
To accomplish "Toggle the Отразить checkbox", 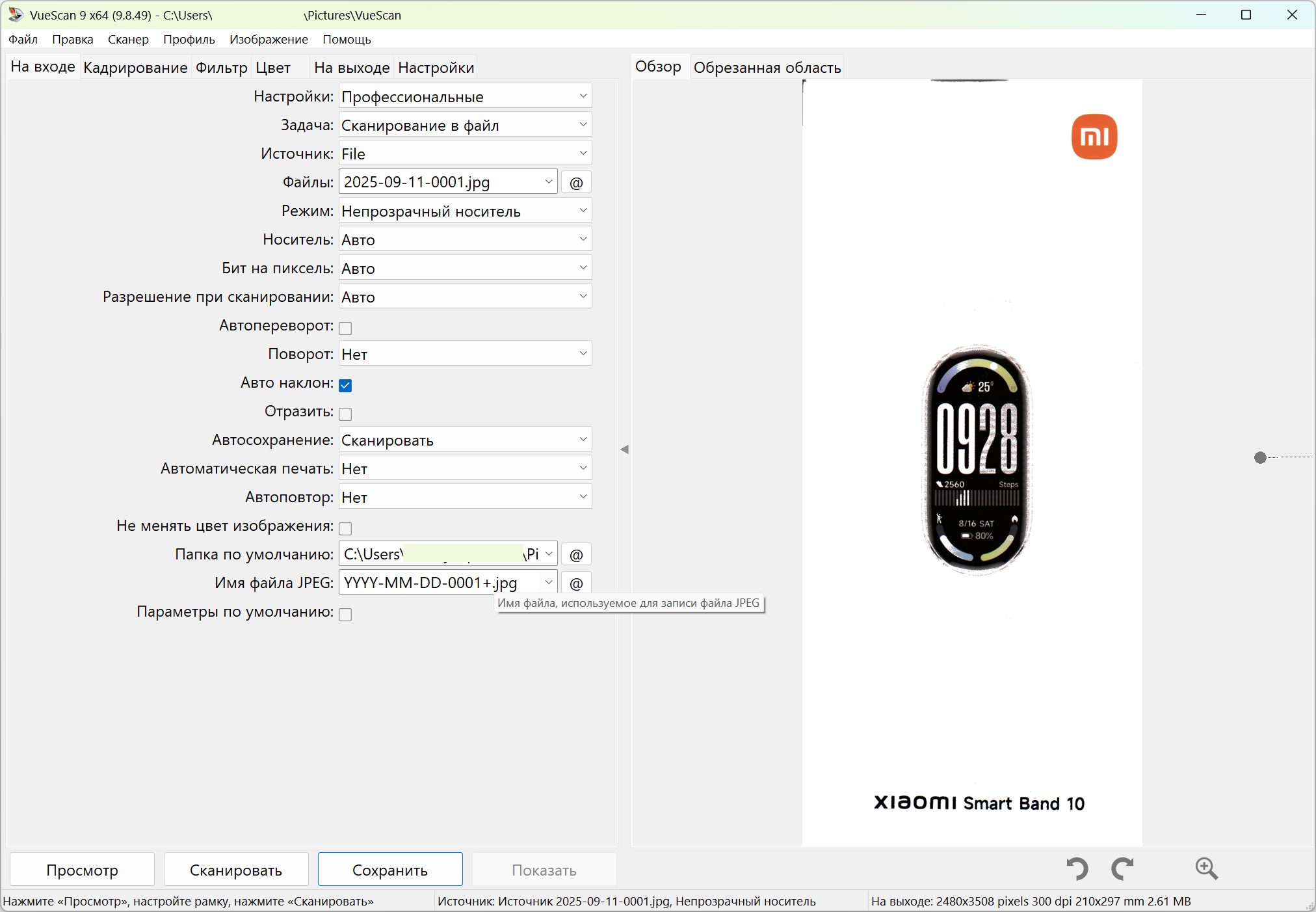I will (x=345, y=414).
